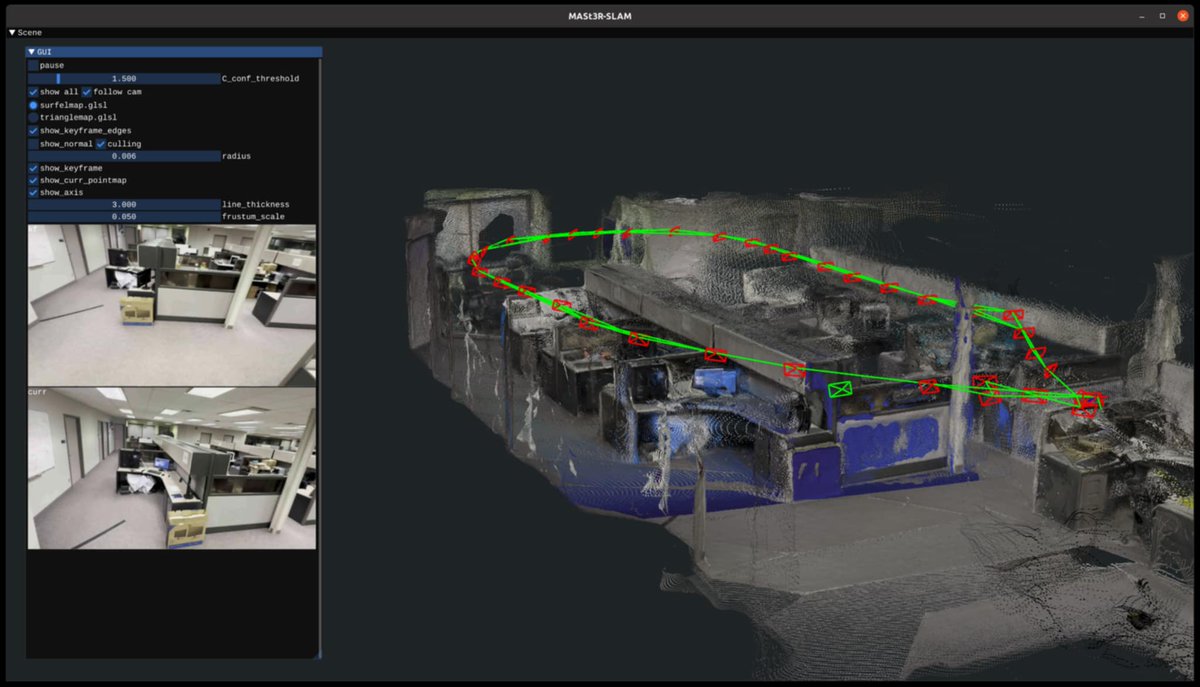Select the trianglemap.glsl radio button
The height and width of the screenshot is (687, 1200).
coord(33,117)
